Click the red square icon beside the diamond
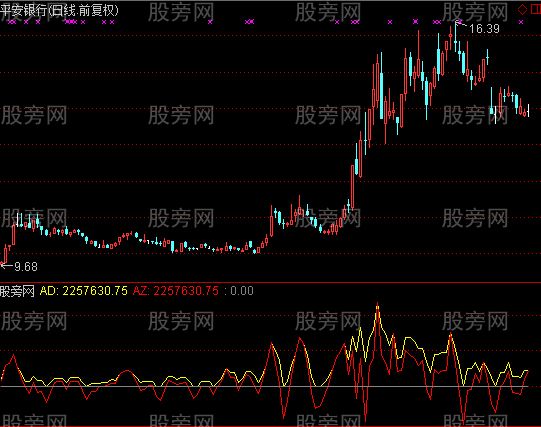This screenshot has width=541, height=427. pos(536,9)
